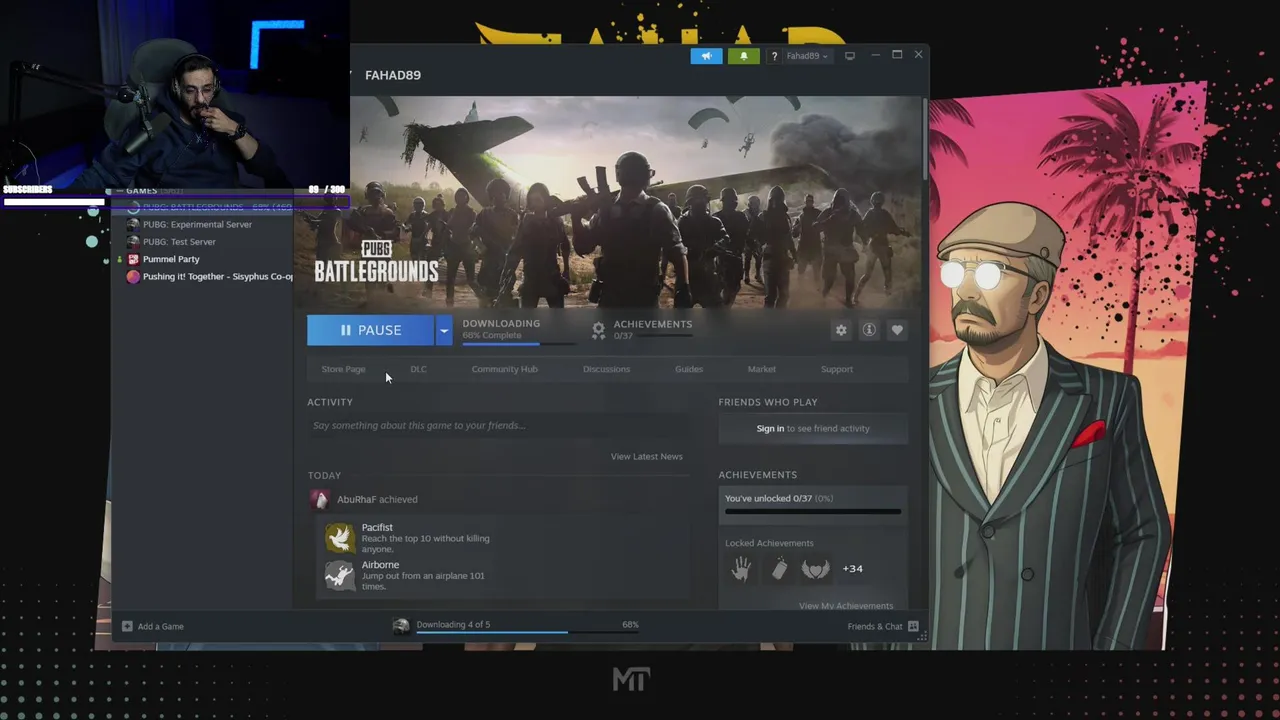The width and height of the screenshot is (1280, 720).
Task: Open the green notifications bell
Action: pyautogui.click(x=743, y=56)
